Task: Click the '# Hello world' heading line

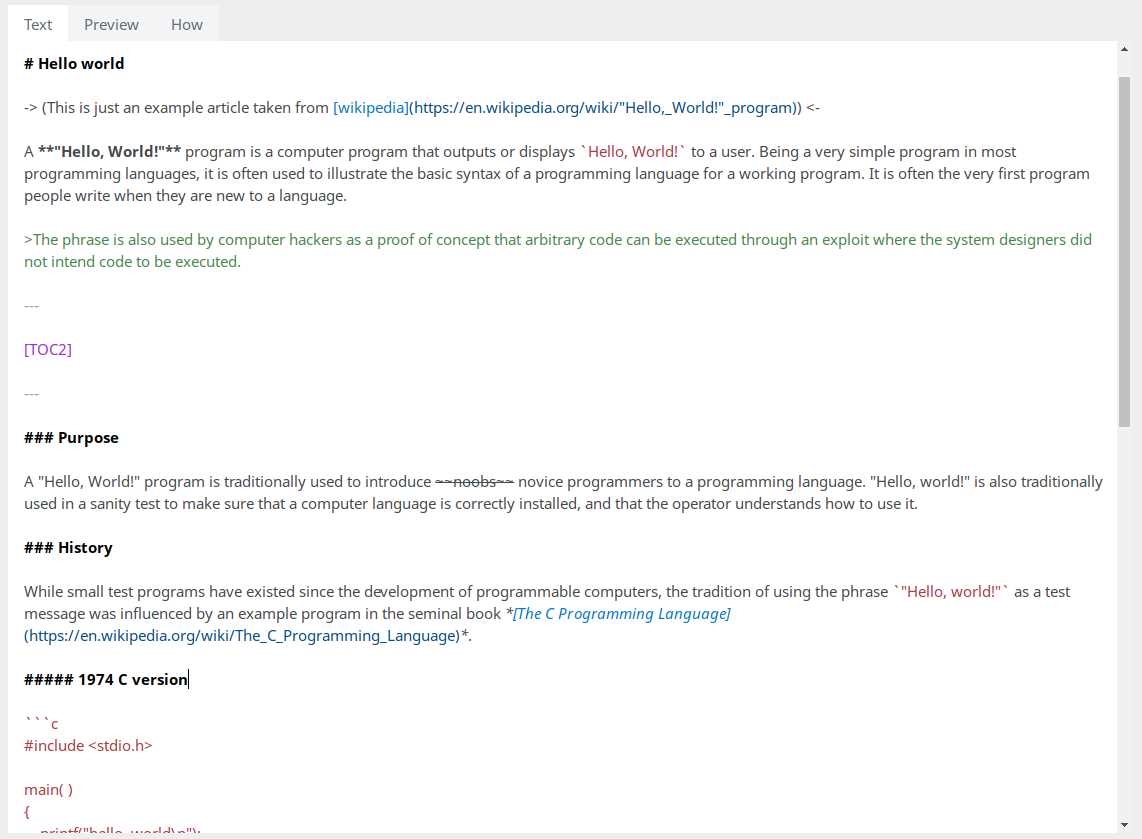Action: (x=74, y=63)
